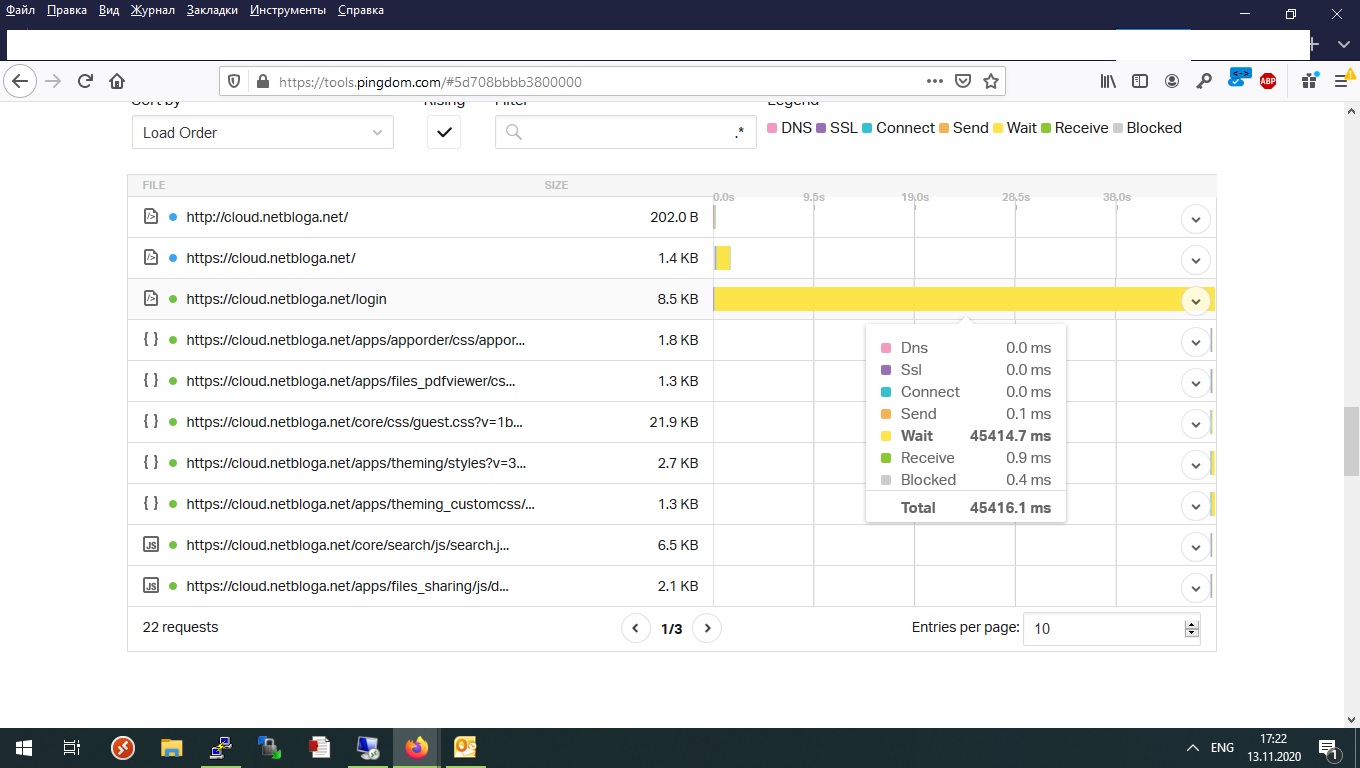Open the Firefox library icon
The width and height of the screenshot is (1360, 768).
click(x=1108, y=81)
